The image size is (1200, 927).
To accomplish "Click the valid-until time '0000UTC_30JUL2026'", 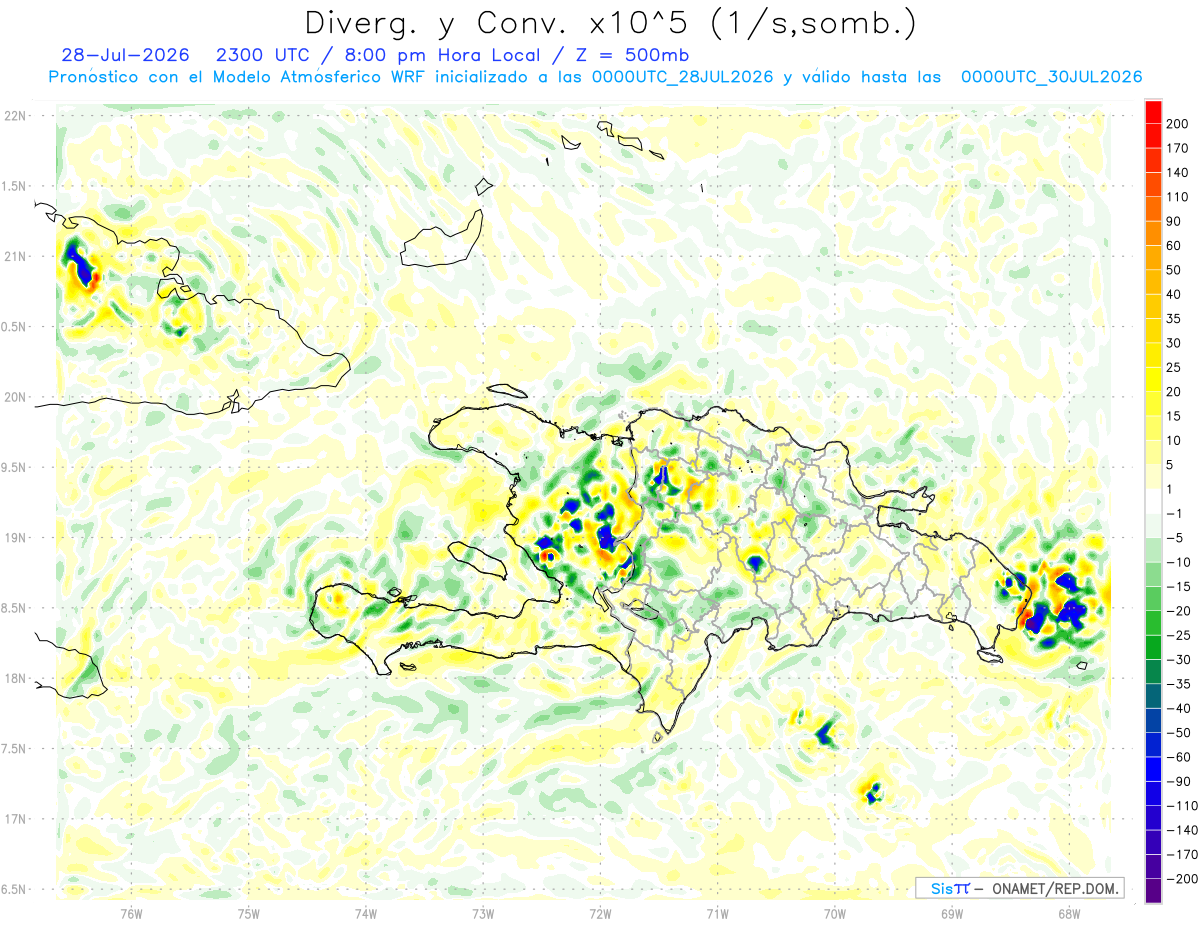I will click(1051, 77).
